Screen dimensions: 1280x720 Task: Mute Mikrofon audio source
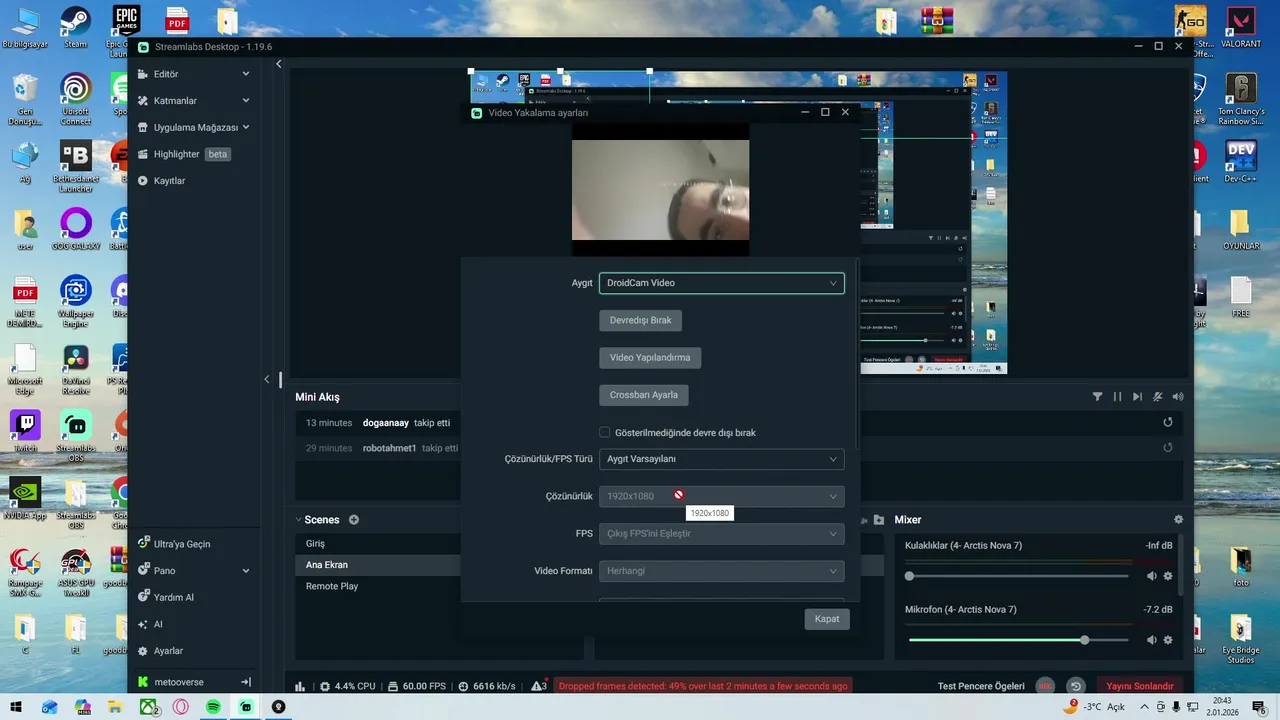click(x=1151, y=640)
